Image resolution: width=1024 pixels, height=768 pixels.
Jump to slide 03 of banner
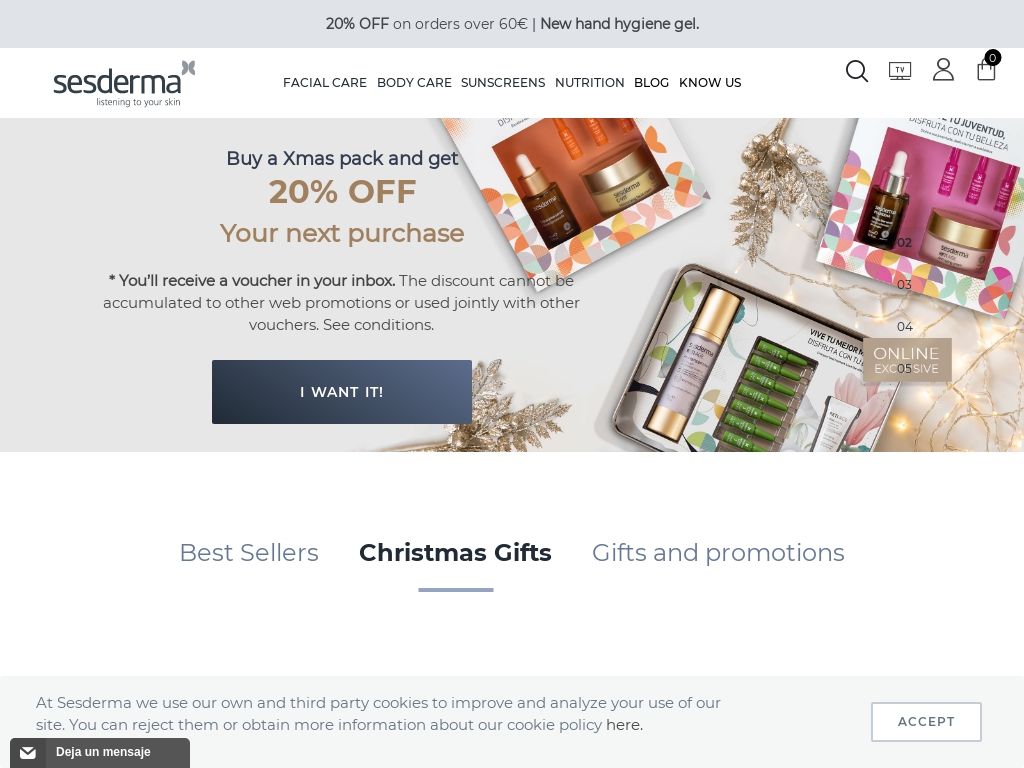pos(904,285)
